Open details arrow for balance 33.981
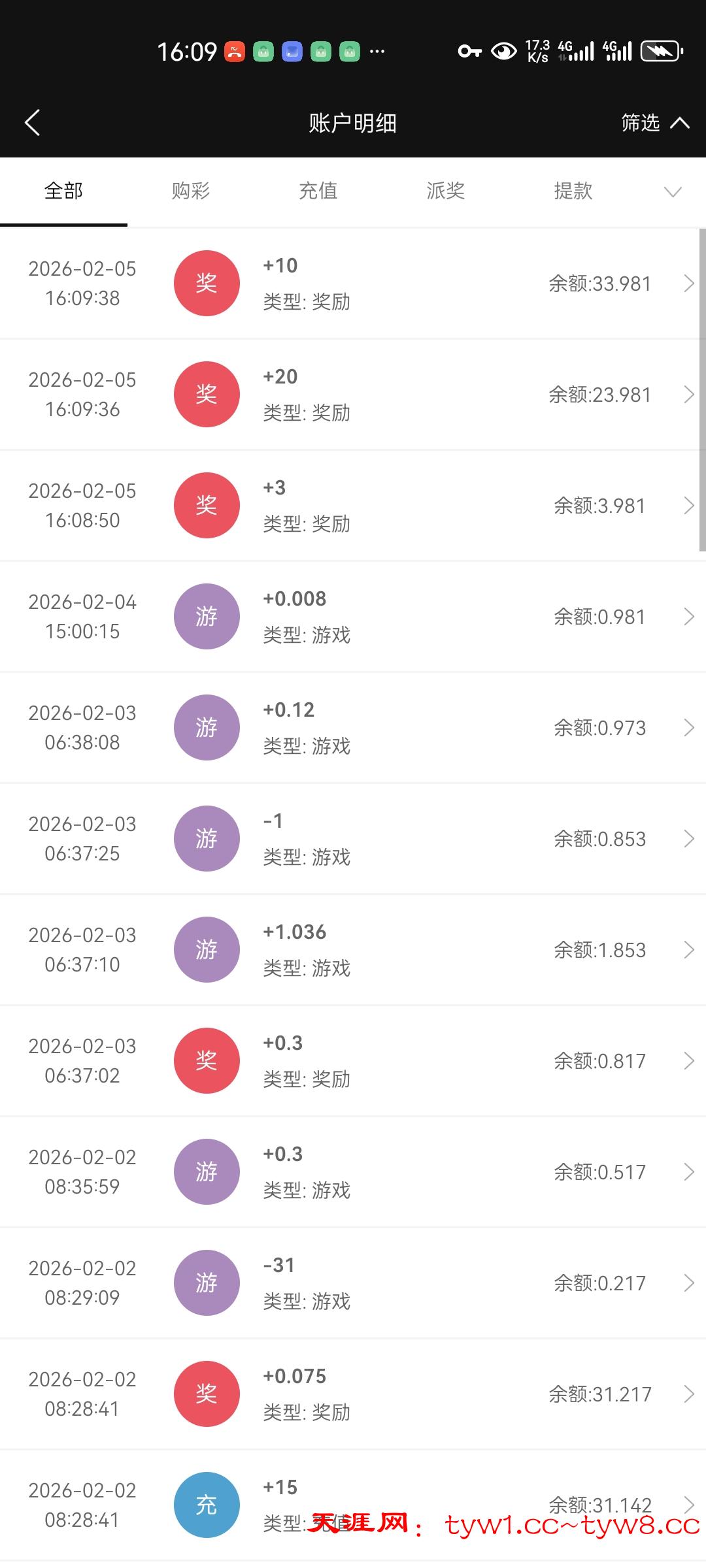 point(688,284)
